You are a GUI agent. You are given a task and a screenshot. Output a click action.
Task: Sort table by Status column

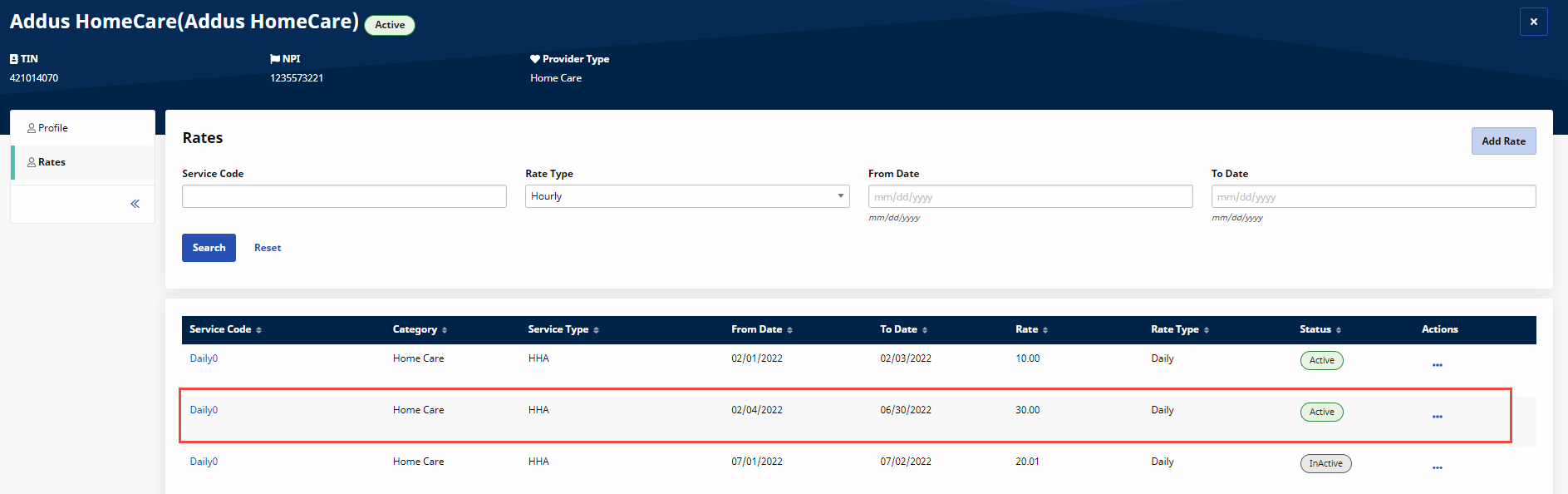tap(1320, 329)
